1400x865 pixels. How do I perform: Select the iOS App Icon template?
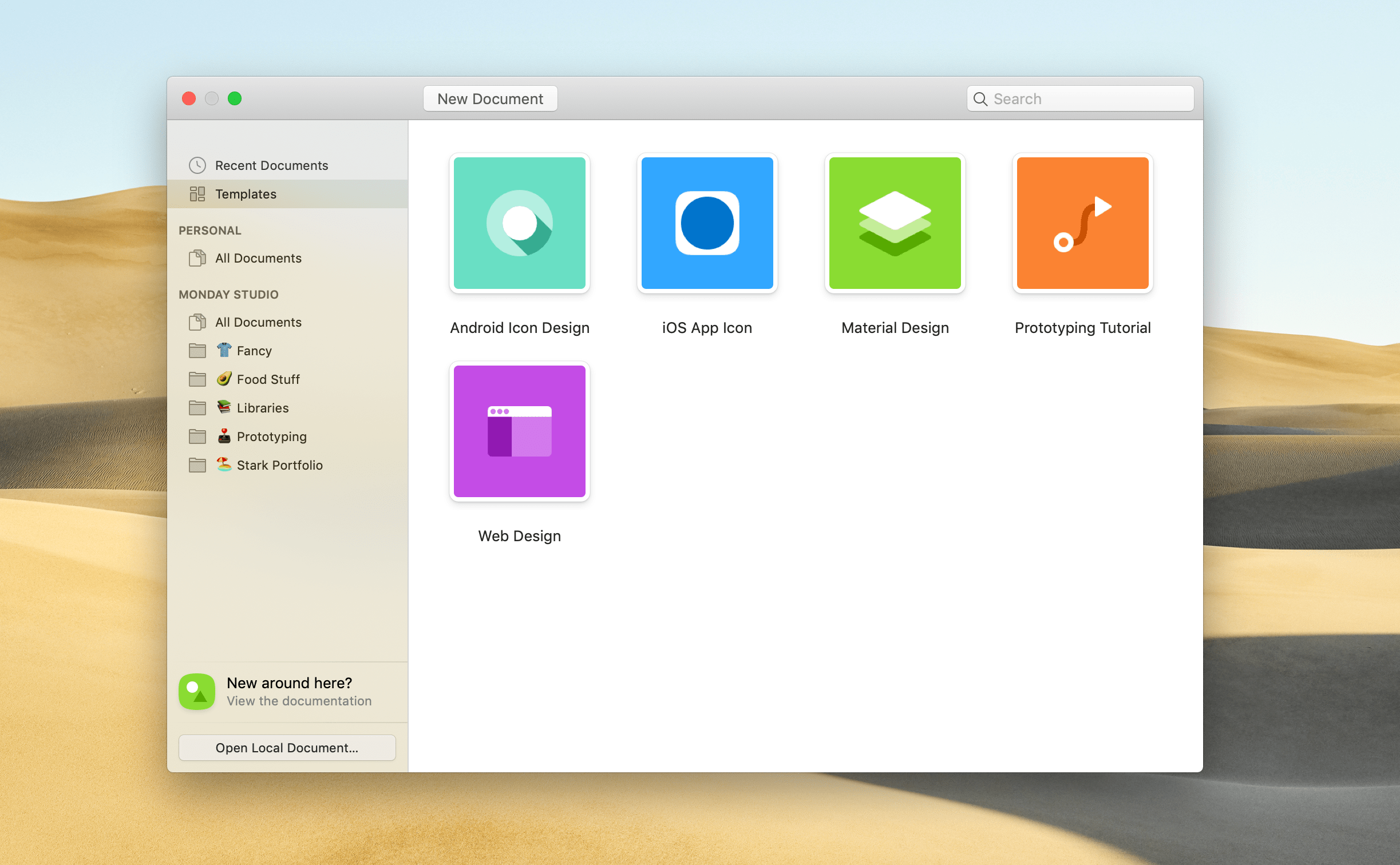[707, 223]
